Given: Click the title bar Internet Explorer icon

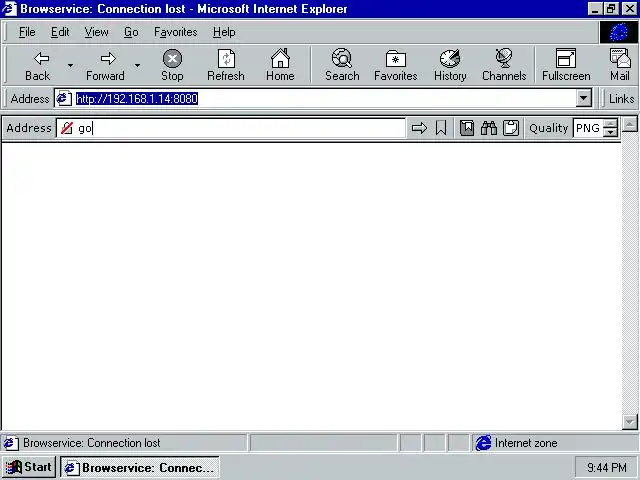Looking at the screenshot, I should (10, 9).
